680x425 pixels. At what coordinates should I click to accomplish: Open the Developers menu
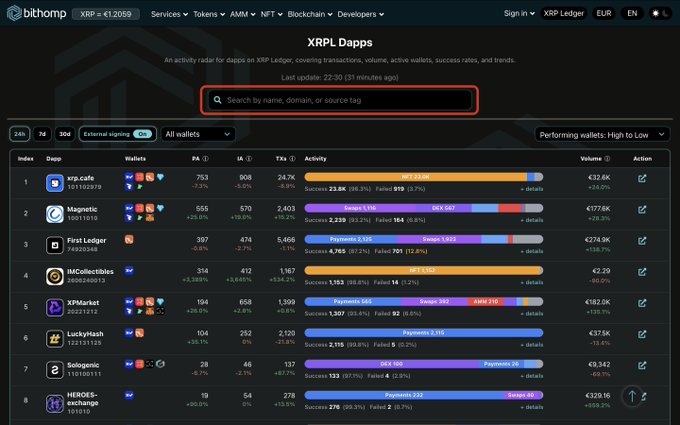pos(360,14)
